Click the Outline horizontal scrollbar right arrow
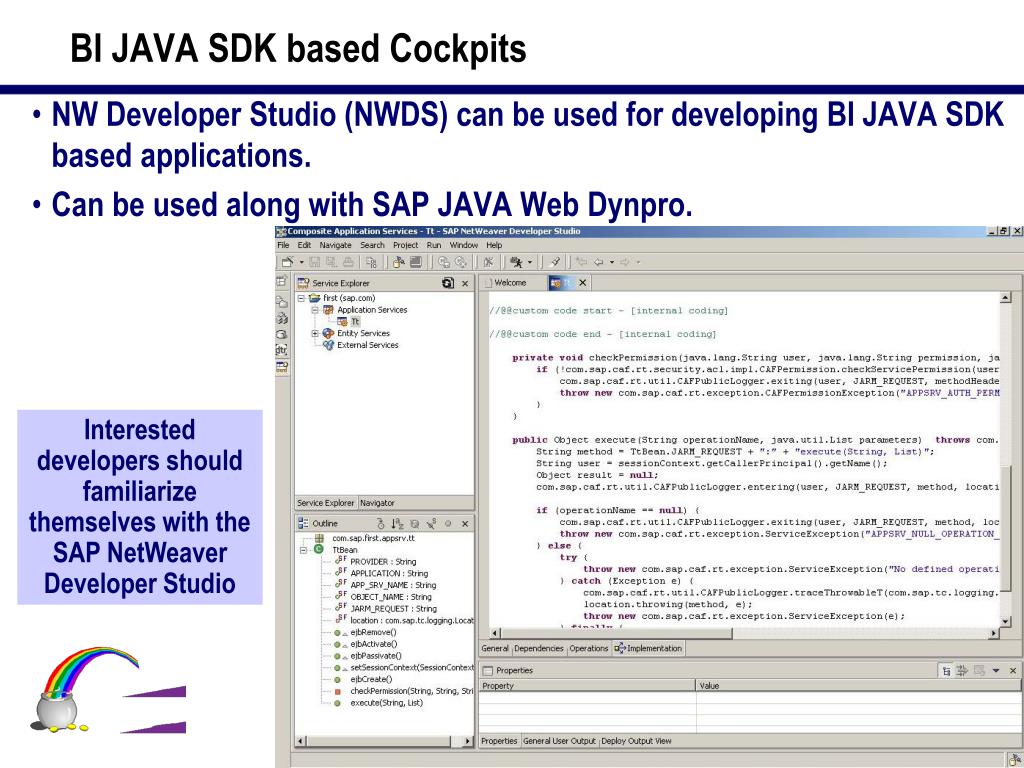Screen dimensions: 1024x768 pyautogui.click(x=467, y=741)
